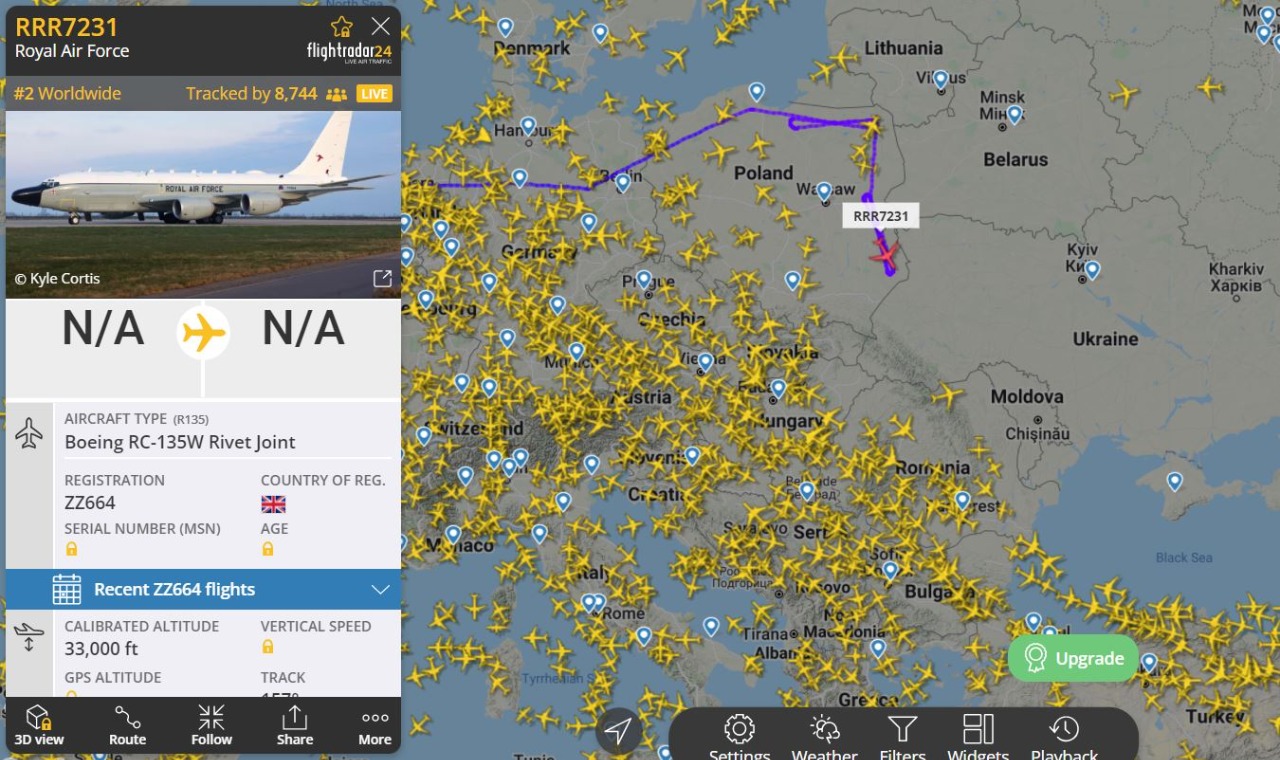Click the Royal Air Force aircraft photo
This screenshot has height=760, width=1280.
click(203, 204)
